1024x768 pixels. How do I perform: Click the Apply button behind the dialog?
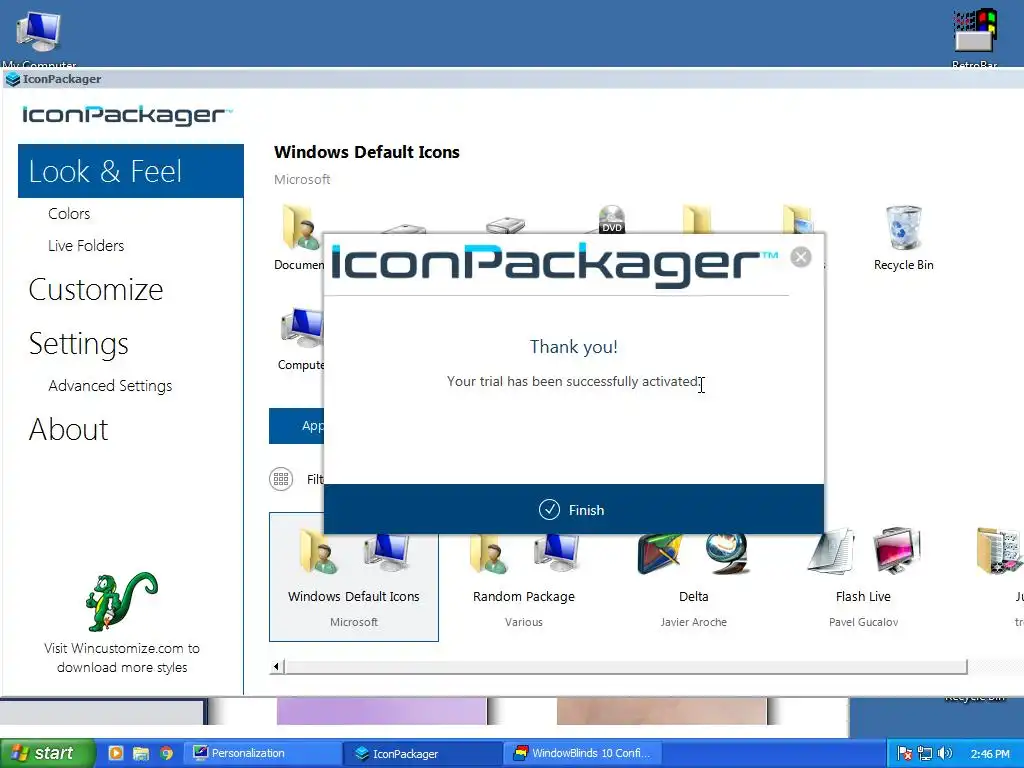(296, 426)
